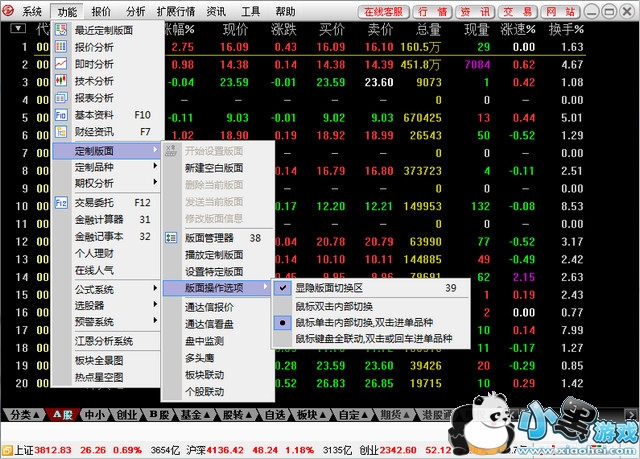Click the 资讯 button at top right
The width and height of the screenshot is (640, 459).
(x=475, y=12)
